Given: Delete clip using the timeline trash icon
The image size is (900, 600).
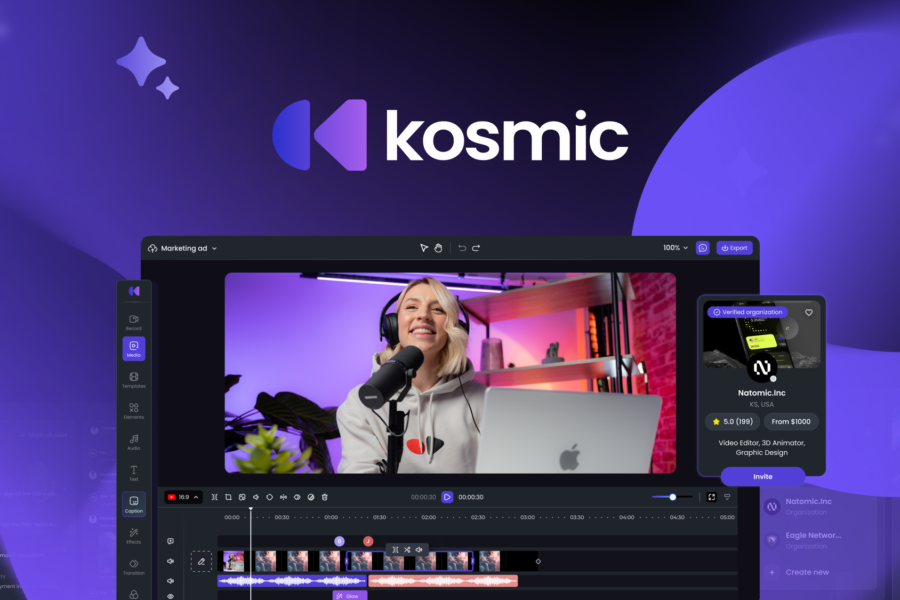Looking at the screenshot, I should [x=324, y=497].
